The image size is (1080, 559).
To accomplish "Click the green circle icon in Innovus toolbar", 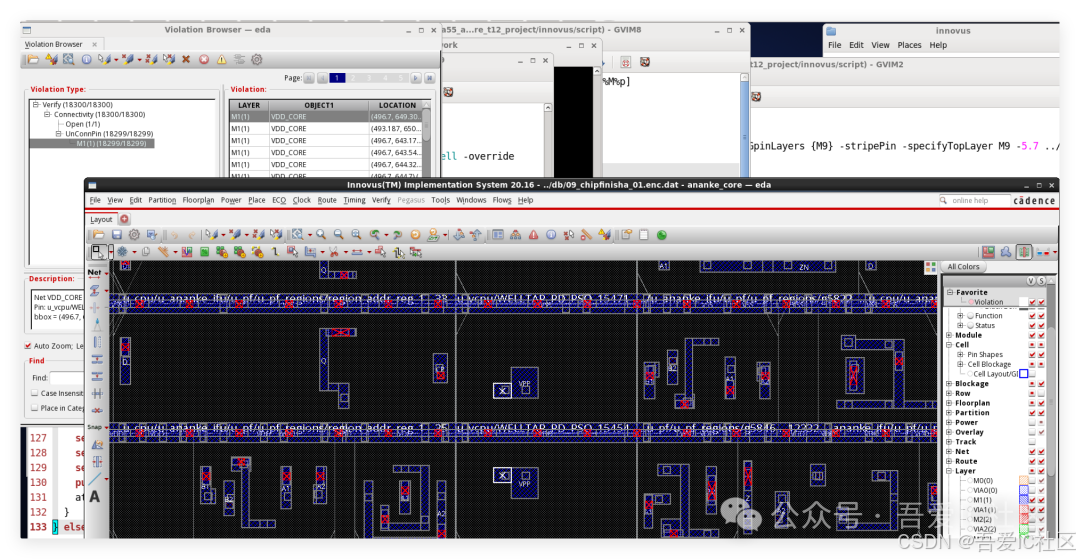I will (x=661, y=235).
